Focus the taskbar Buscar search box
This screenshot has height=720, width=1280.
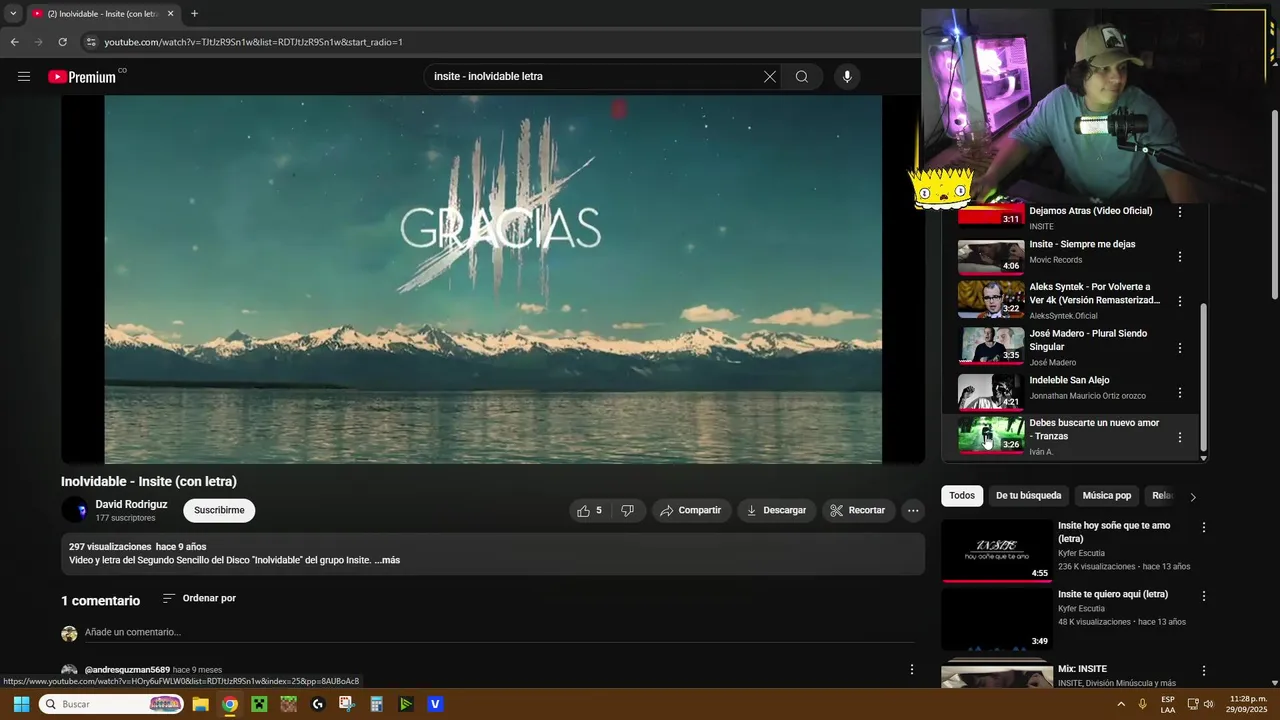tap(112, 704)
